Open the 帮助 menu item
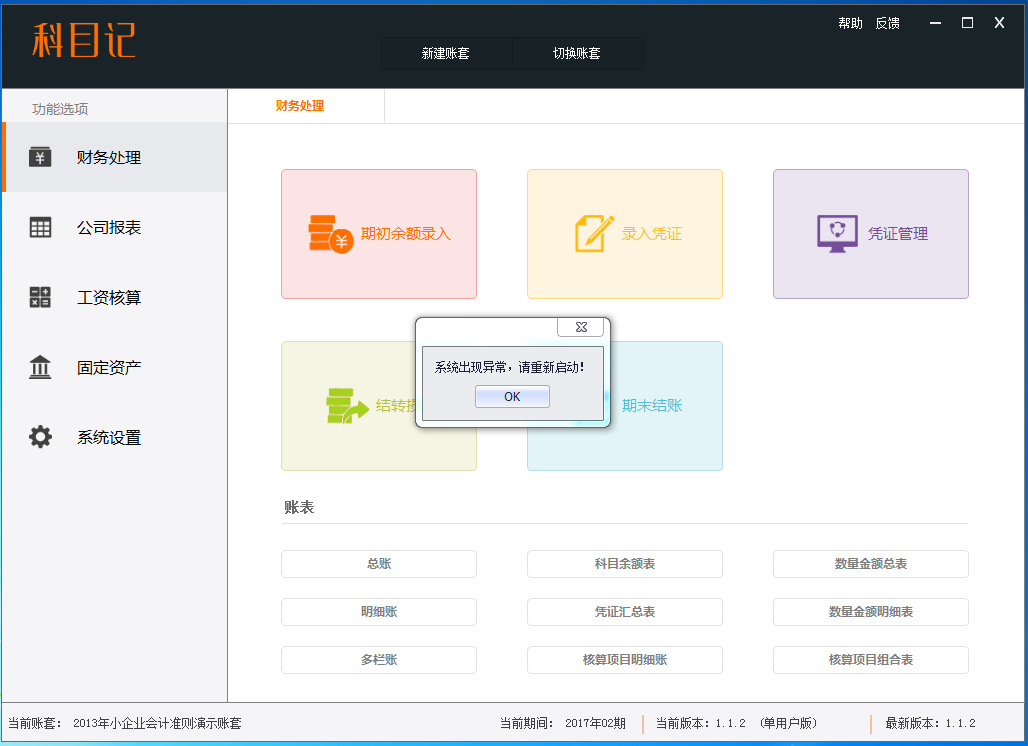Screen dimensions: 1028x746 (850, 23)
